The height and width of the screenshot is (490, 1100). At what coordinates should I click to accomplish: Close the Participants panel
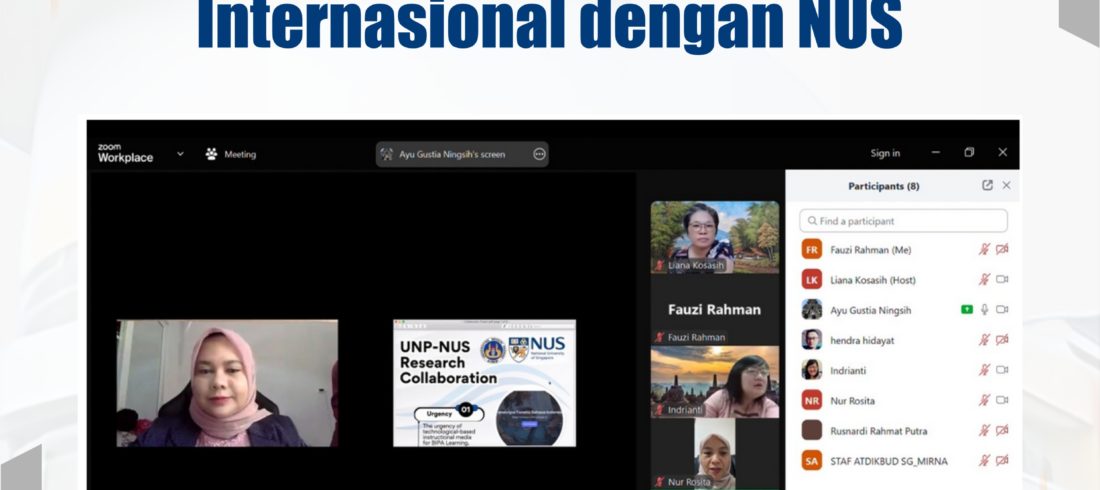pyautogui.click(x=1007, y=185)
